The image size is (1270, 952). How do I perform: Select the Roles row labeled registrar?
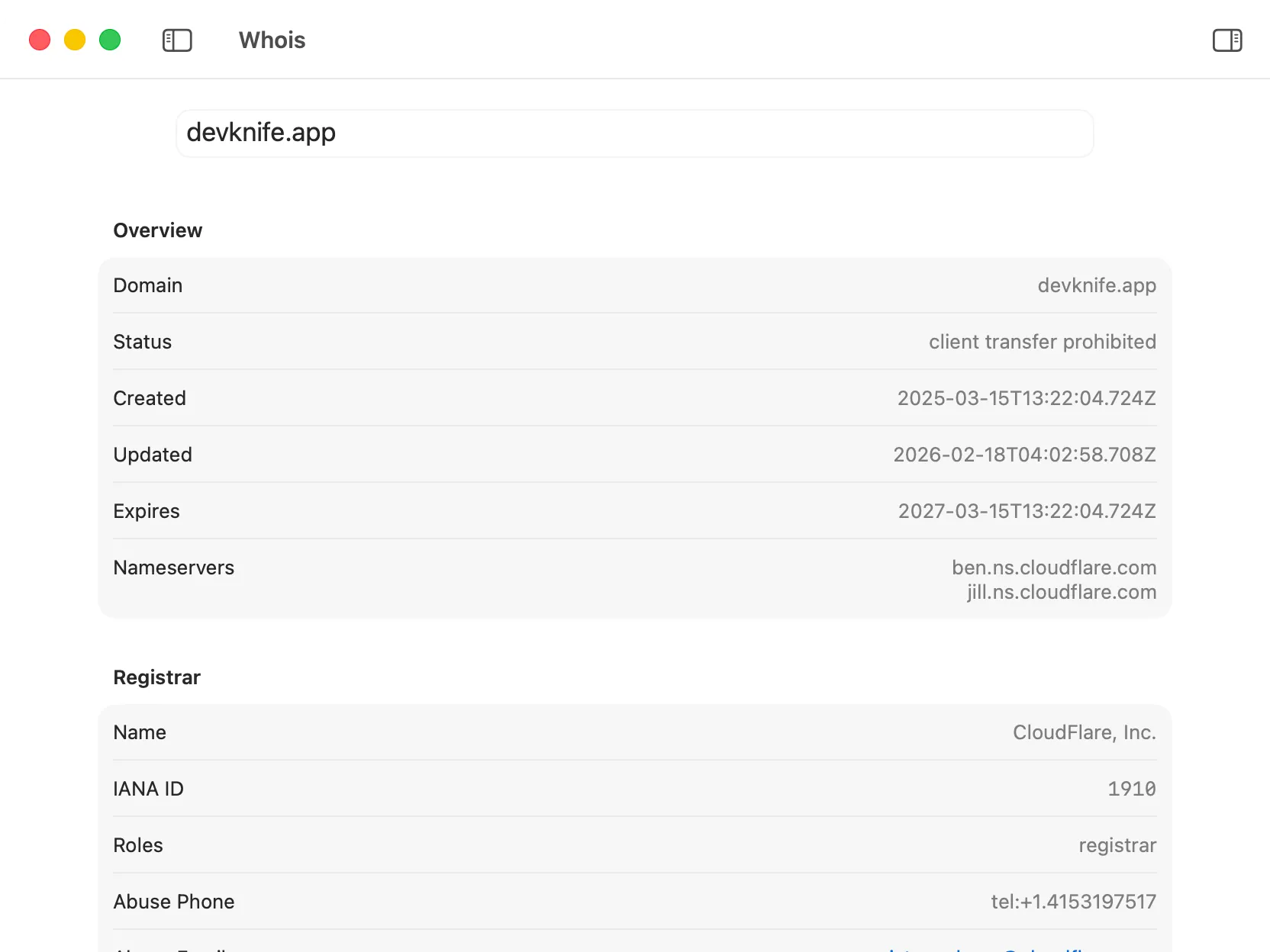(x=633, y=845)
